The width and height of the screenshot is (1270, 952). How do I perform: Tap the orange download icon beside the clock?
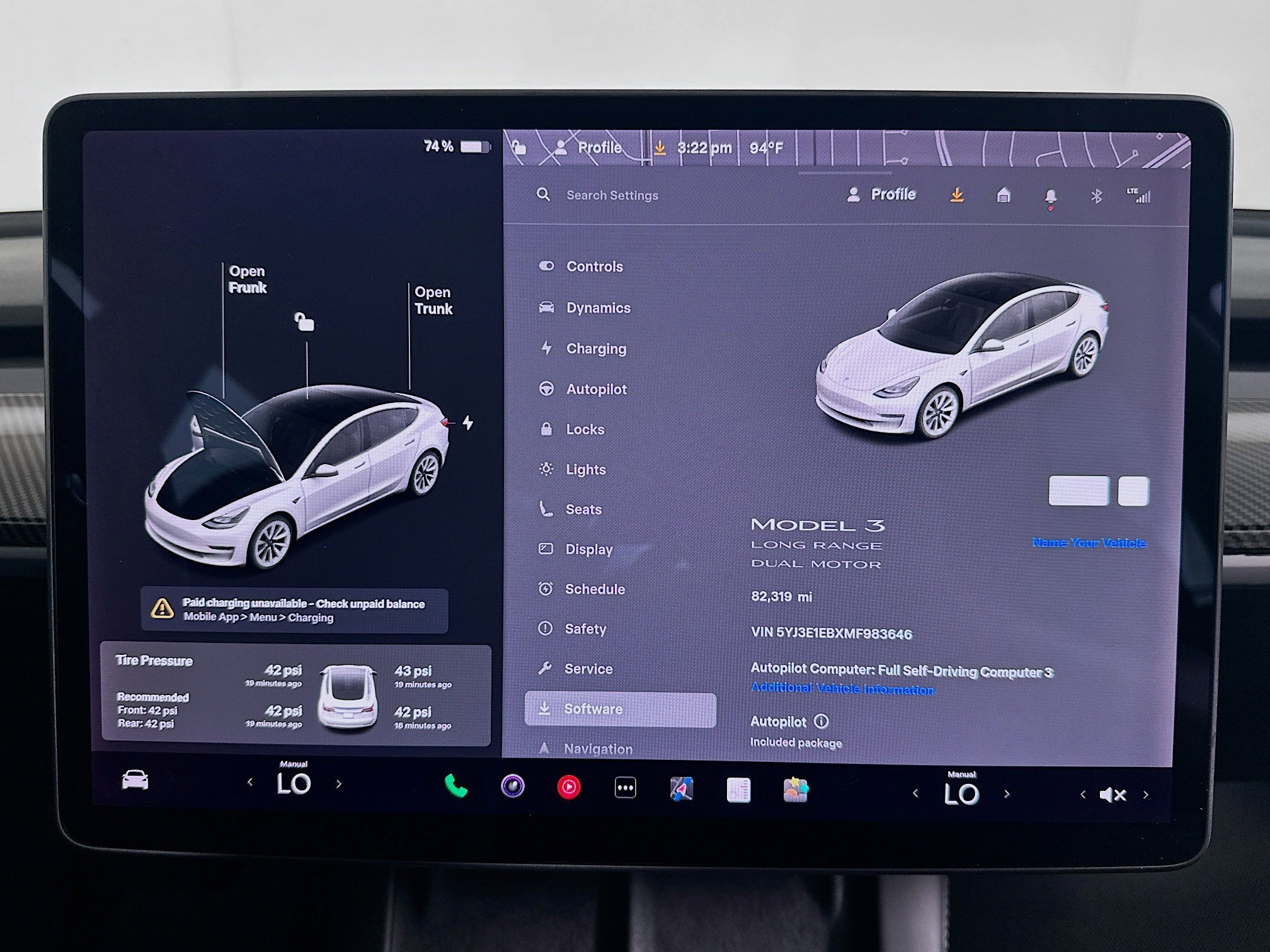point(660,148)
